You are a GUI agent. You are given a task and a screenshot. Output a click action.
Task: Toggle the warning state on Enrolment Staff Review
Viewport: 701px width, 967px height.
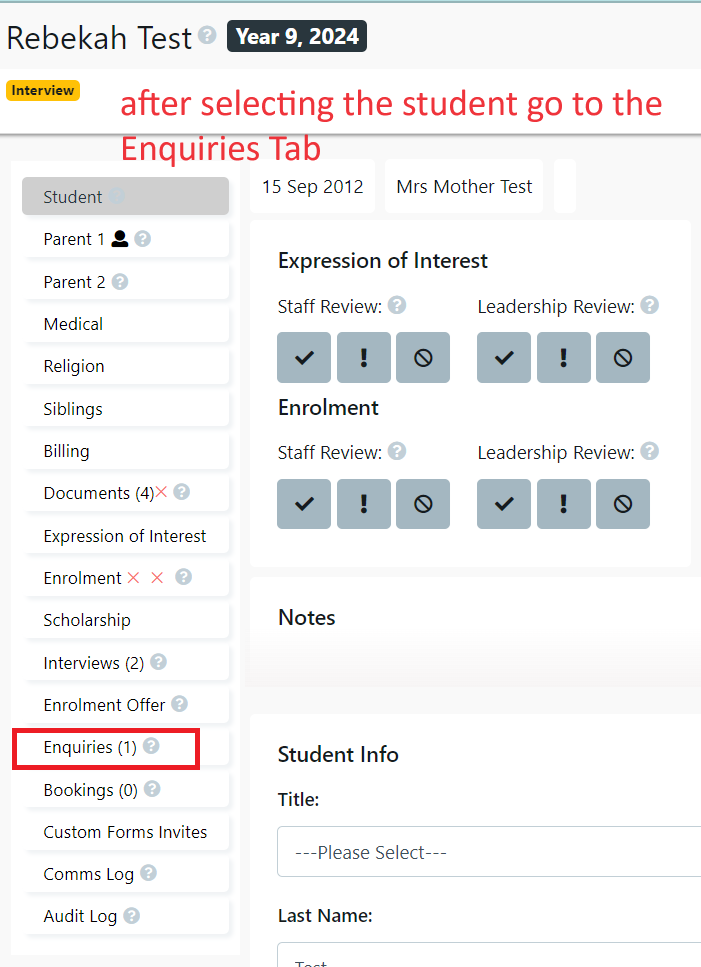pos(363,504)
